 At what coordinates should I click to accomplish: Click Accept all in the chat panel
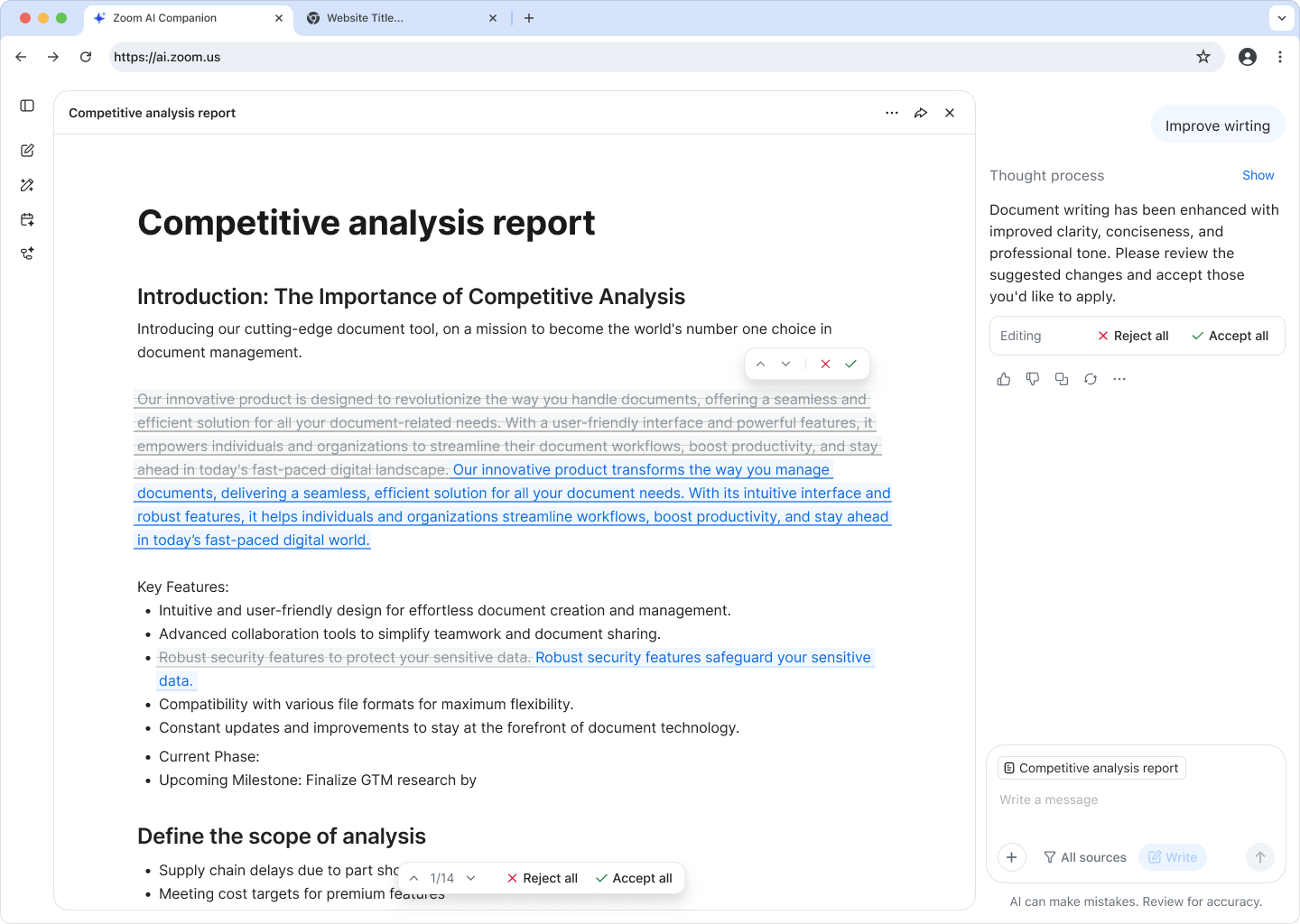[1230, 336]
